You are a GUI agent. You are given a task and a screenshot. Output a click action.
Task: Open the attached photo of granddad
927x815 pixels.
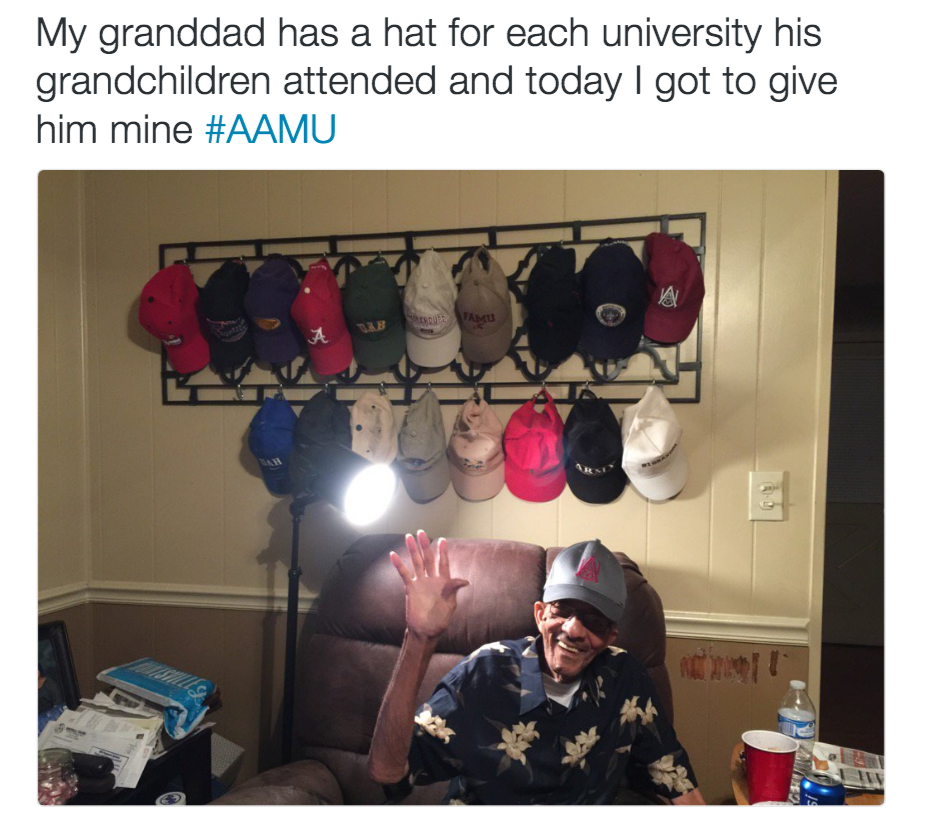click(x=461, y=488)
